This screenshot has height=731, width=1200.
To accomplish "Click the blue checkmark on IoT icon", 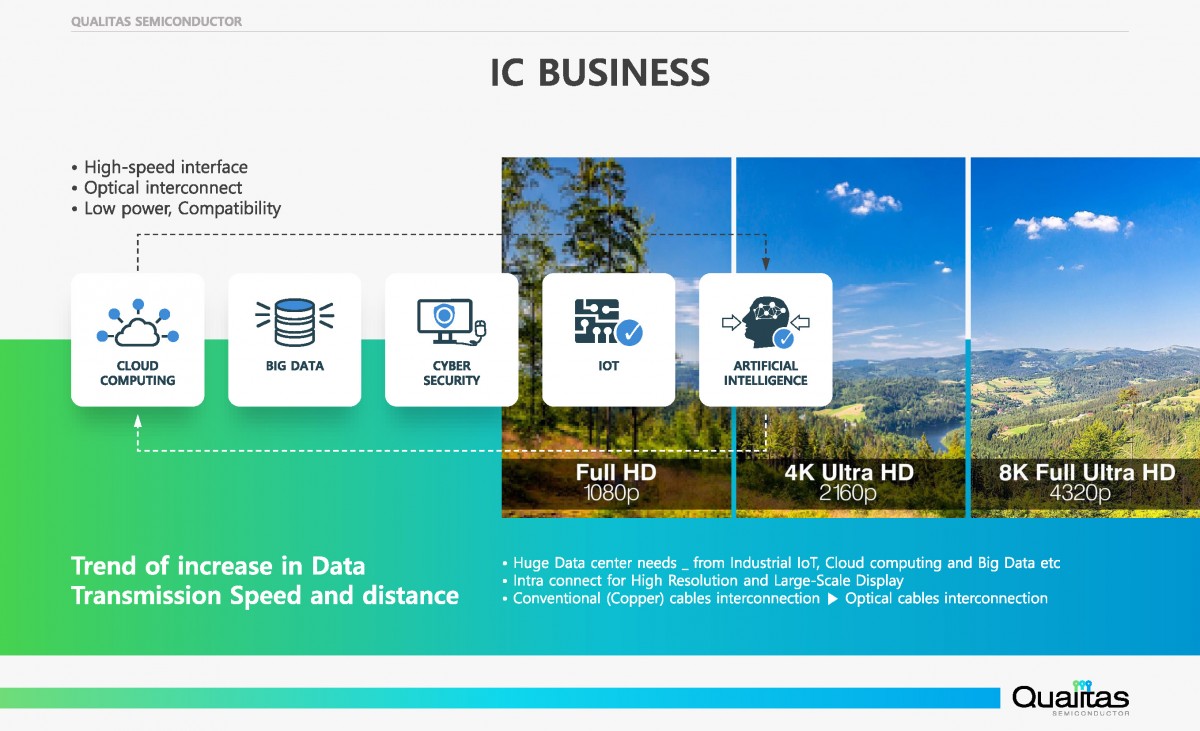I will pyautogui.click(x=630, y=332).
